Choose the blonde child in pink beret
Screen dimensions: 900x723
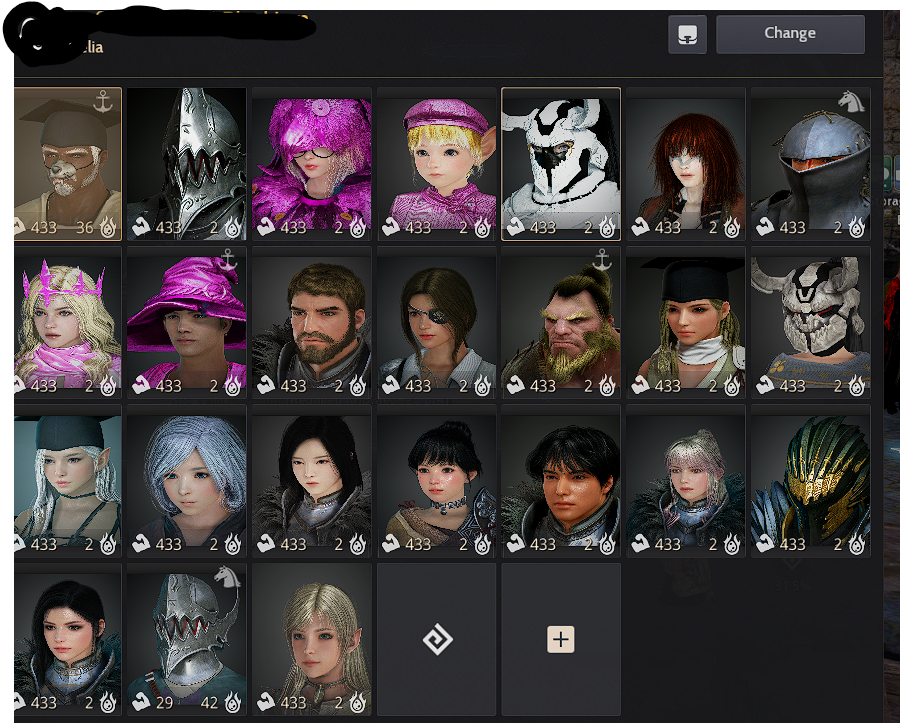click(x=437, y=164)
